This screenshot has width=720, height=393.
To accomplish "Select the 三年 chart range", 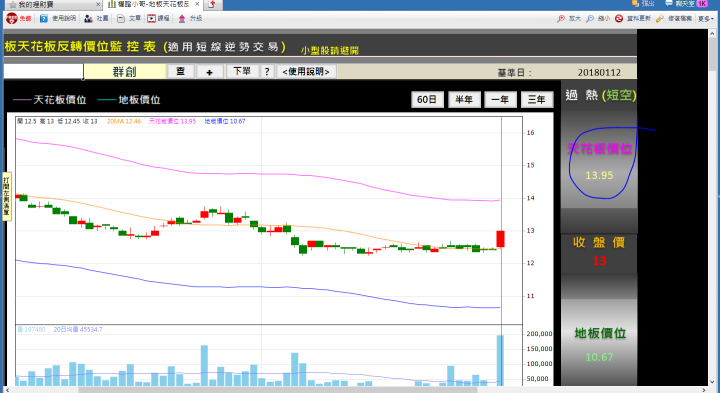I will [537, 100].
